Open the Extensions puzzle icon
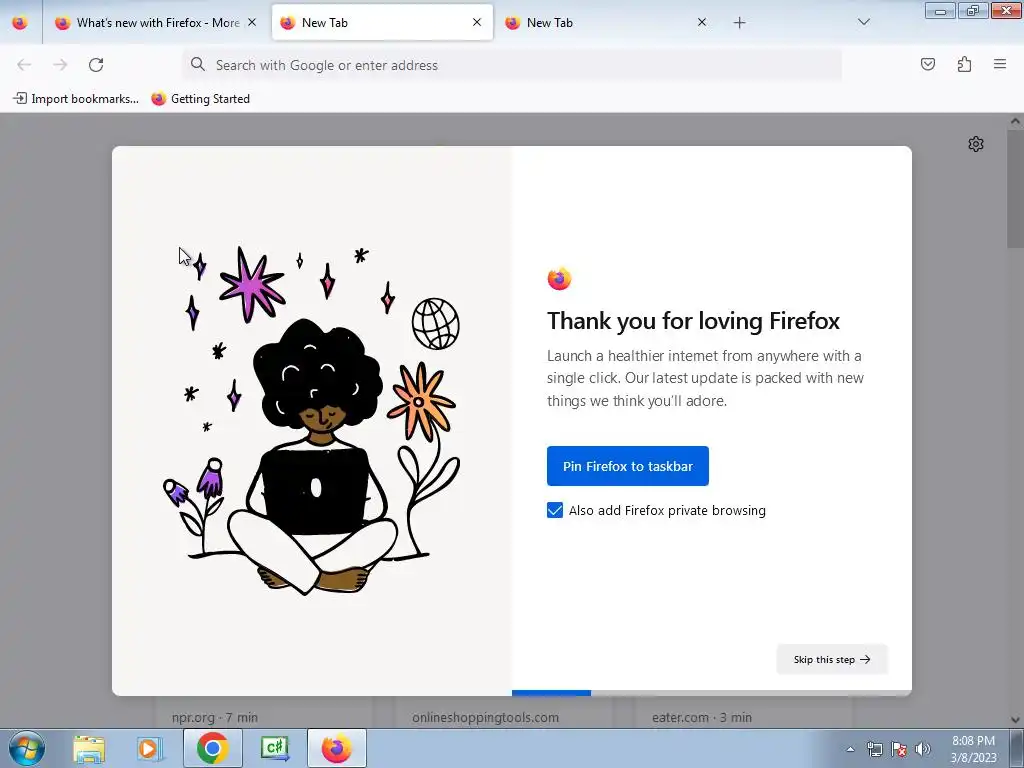The image size is (1024, 768). pos(964,64)
